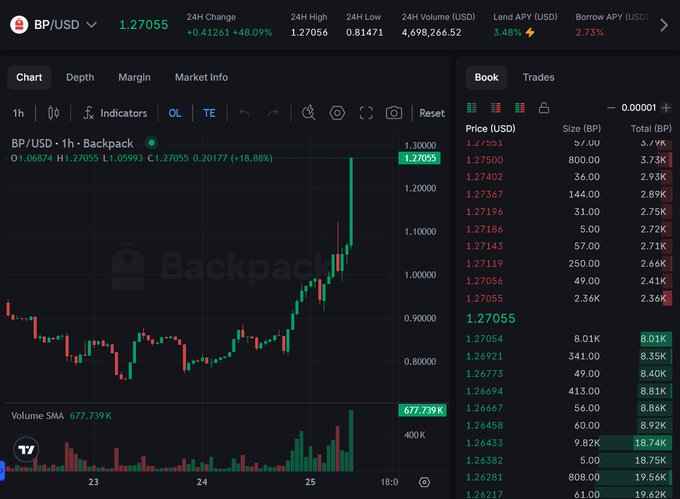Select ask price 1.27367
The width and height of the screenshot is (680, 499).
(x=484, y=194)
